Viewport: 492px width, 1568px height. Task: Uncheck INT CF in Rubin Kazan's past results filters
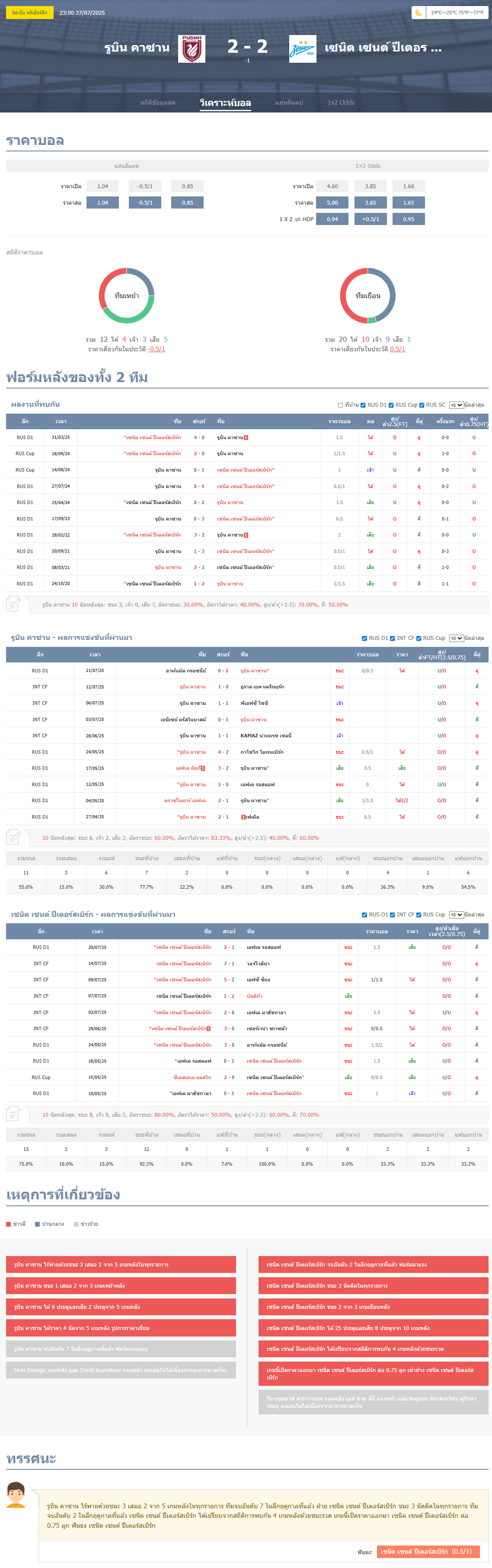click(x=392, y=639)
